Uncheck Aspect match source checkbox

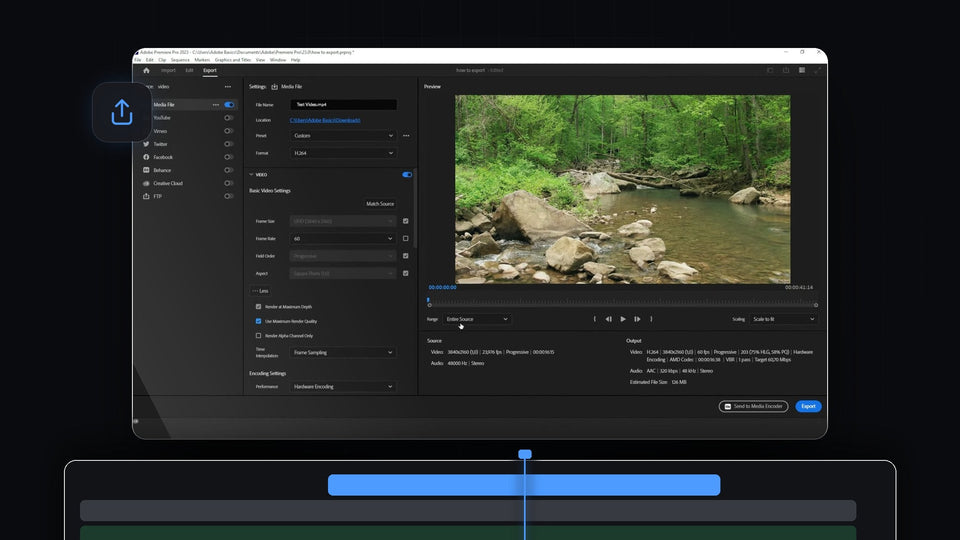(x=405, y=274)
